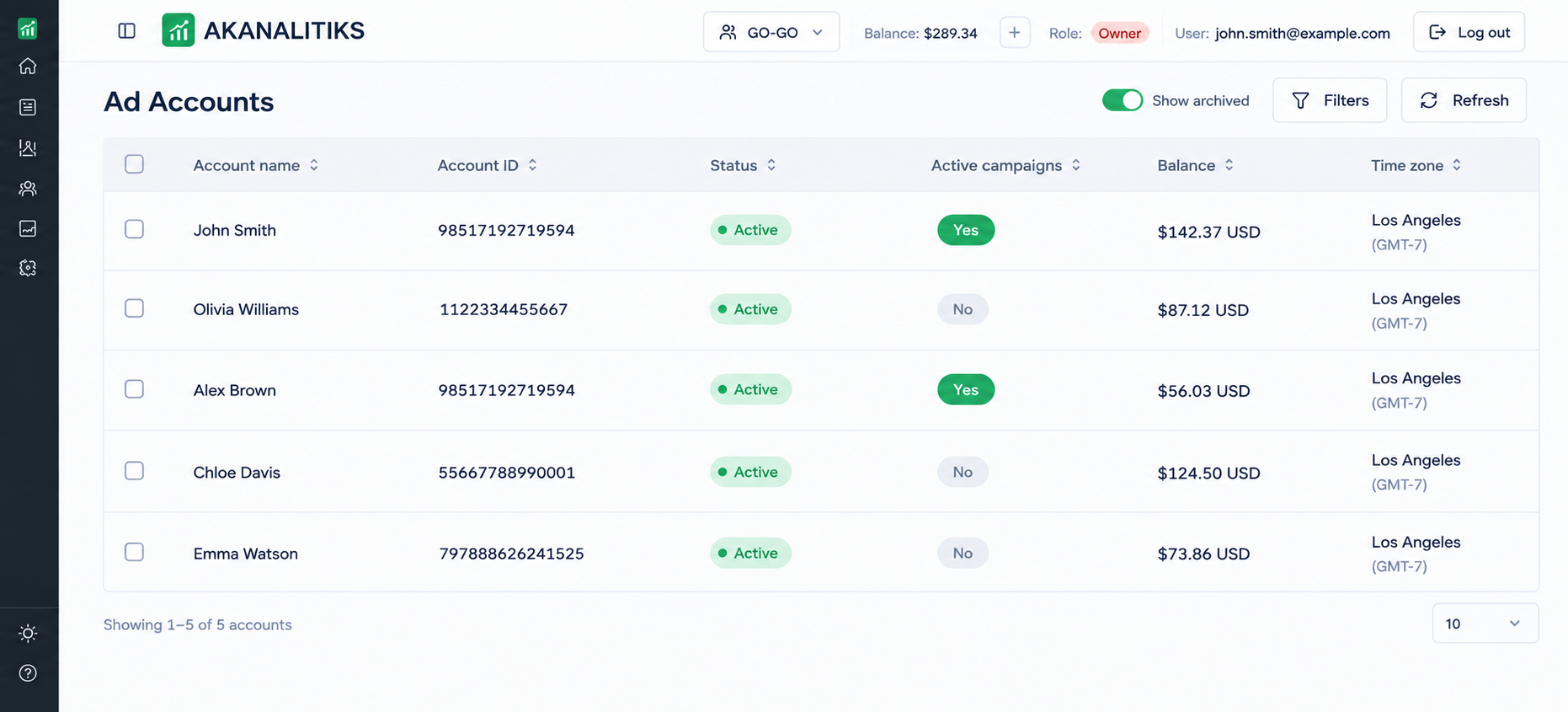The width and height of the screenshot is (1568, 712).
Task: Tick the select-all checkbox in table header
Action: [135, 164]
